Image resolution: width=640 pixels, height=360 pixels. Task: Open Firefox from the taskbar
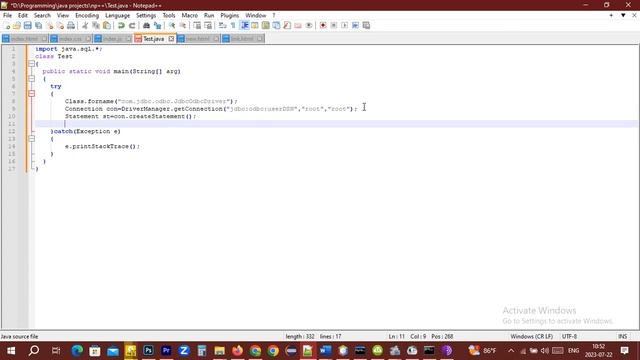point(237,351)
